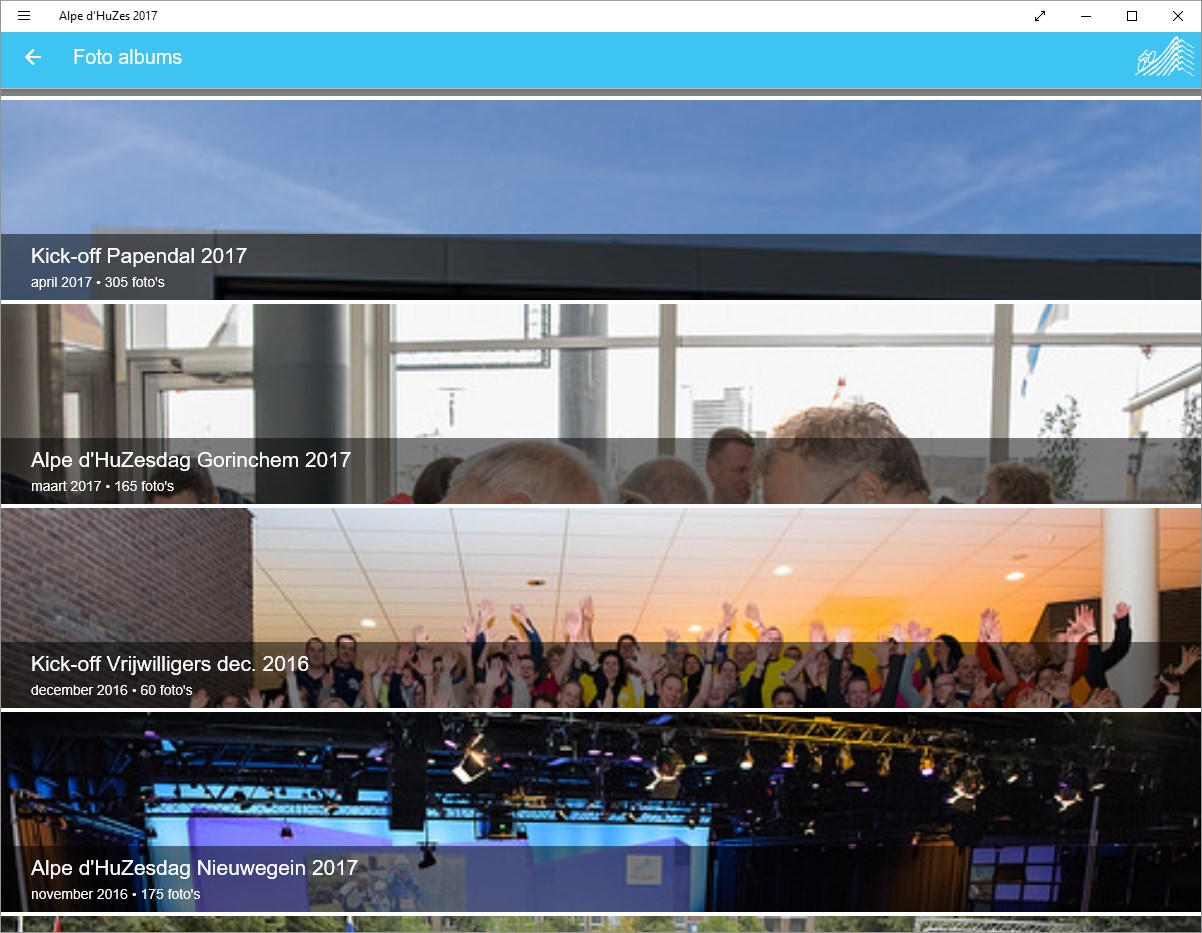Open the Alpe d'HuZesdag Gorinchem 2017 album
The image size is (1202, 933).
tap(600, 404)
